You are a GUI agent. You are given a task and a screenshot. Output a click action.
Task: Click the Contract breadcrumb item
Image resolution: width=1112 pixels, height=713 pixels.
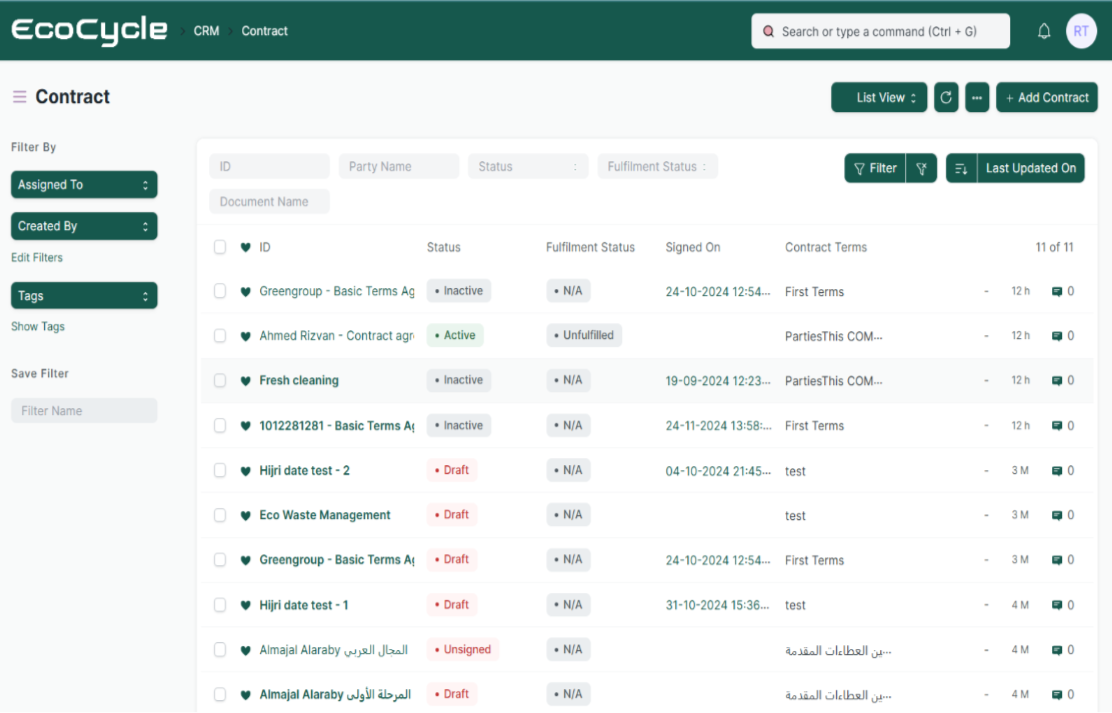(265, 31)
